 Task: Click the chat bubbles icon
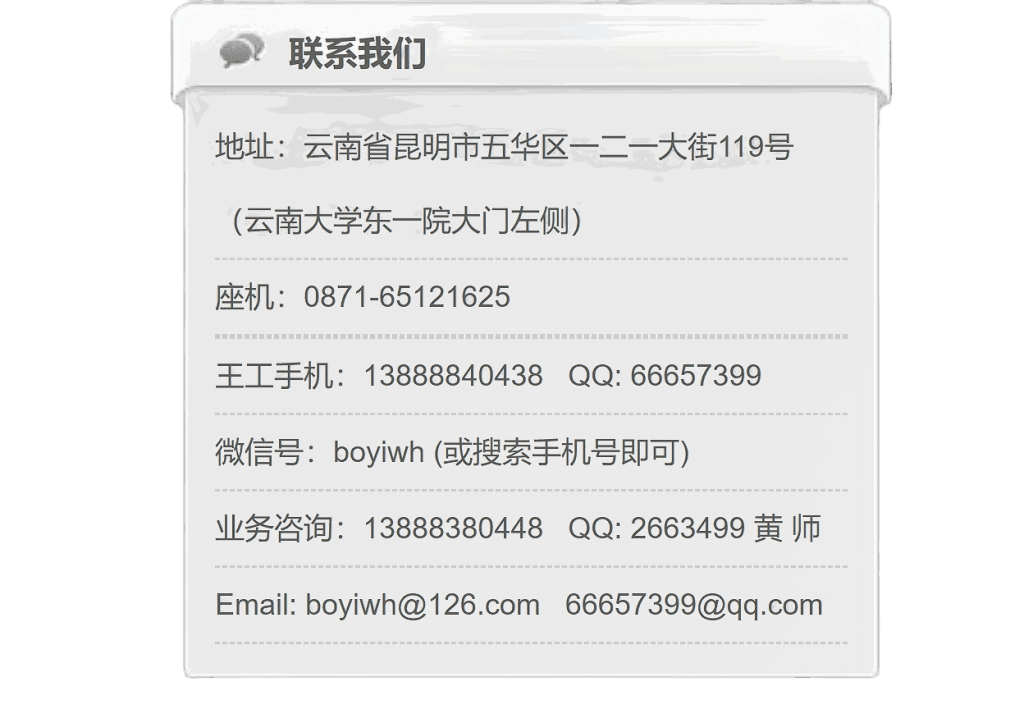pyautogui.click(x=242, y=52)
